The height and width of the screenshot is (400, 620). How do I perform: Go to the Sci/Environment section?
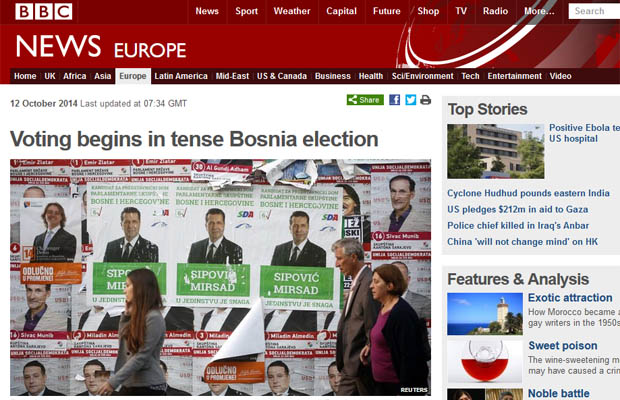(x=422, y=76)
